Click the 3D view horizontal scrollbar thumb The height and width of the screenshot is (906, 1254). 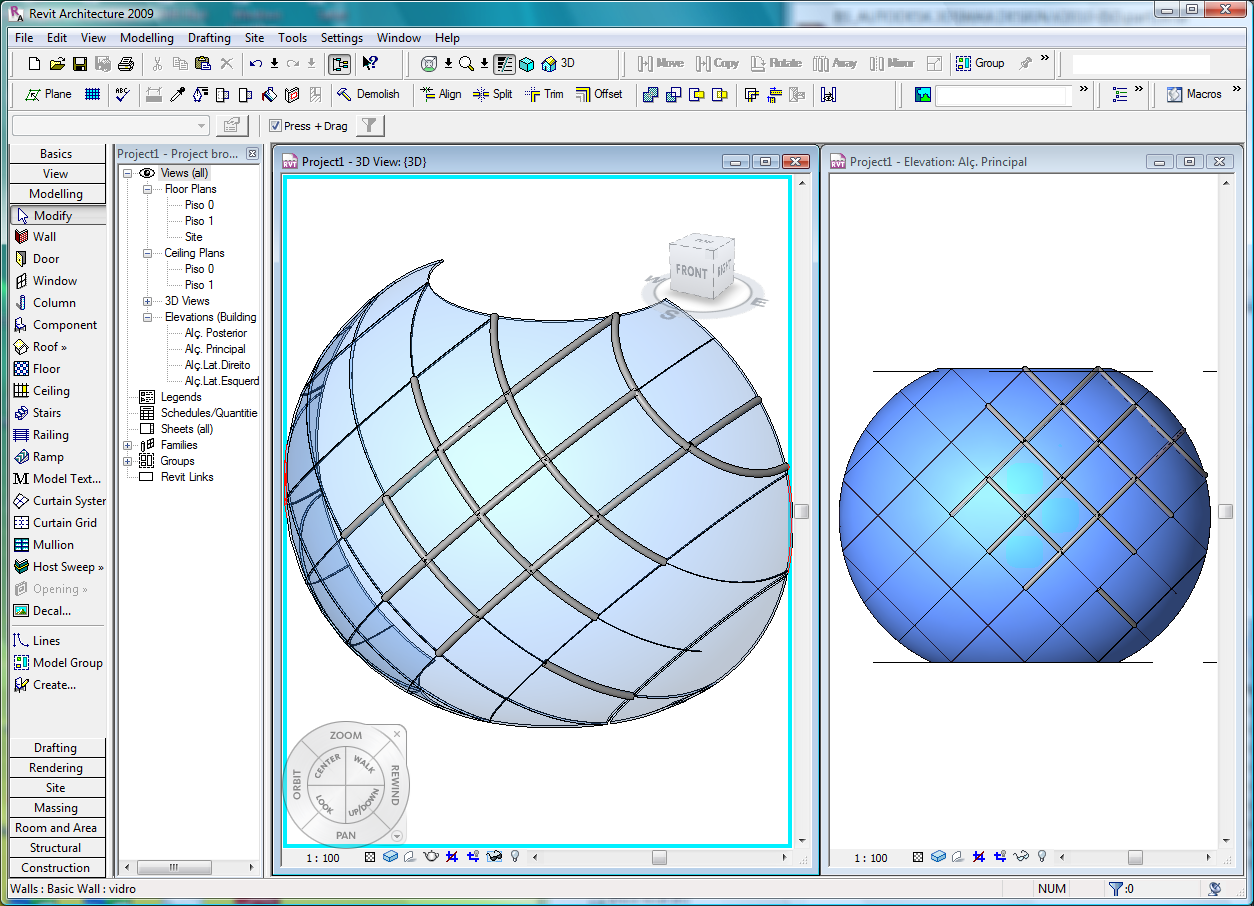pyautogui.click(x=659, y=857)
